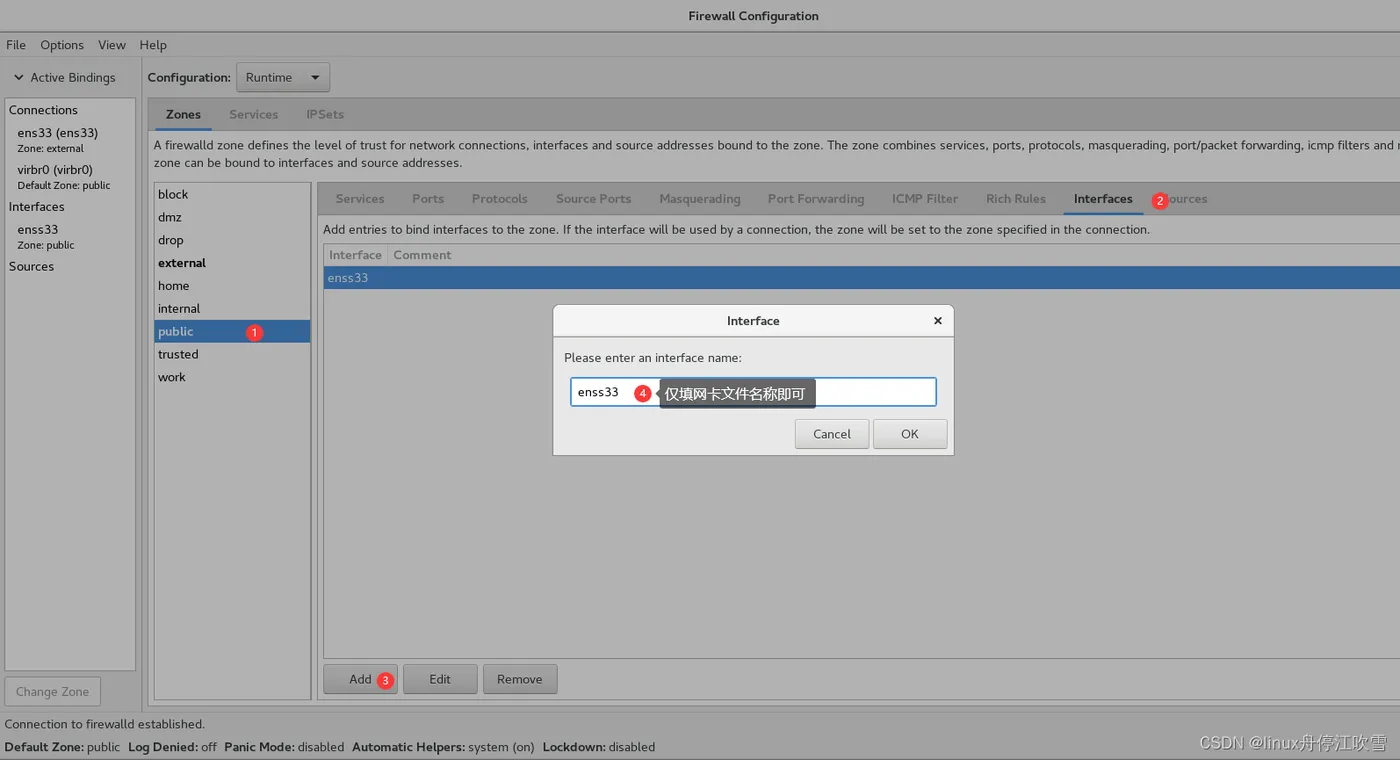Click the Comment column header
Viewport: 1400px width, 760px height.
(x=422, y=255)
